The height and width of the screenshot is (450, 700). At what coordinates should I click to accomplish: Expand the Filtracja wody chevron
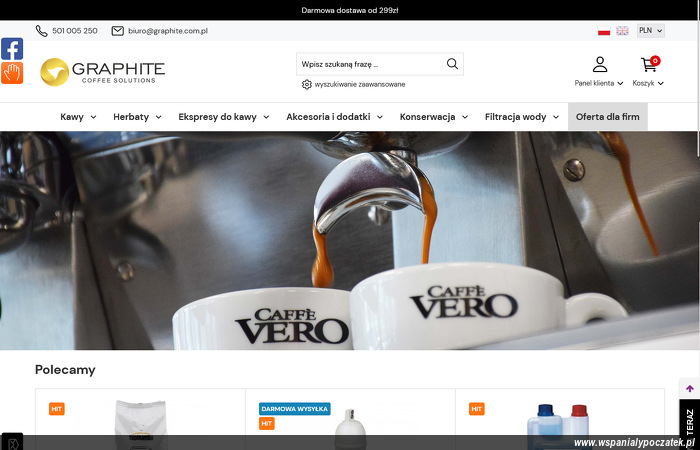[556, 117]
